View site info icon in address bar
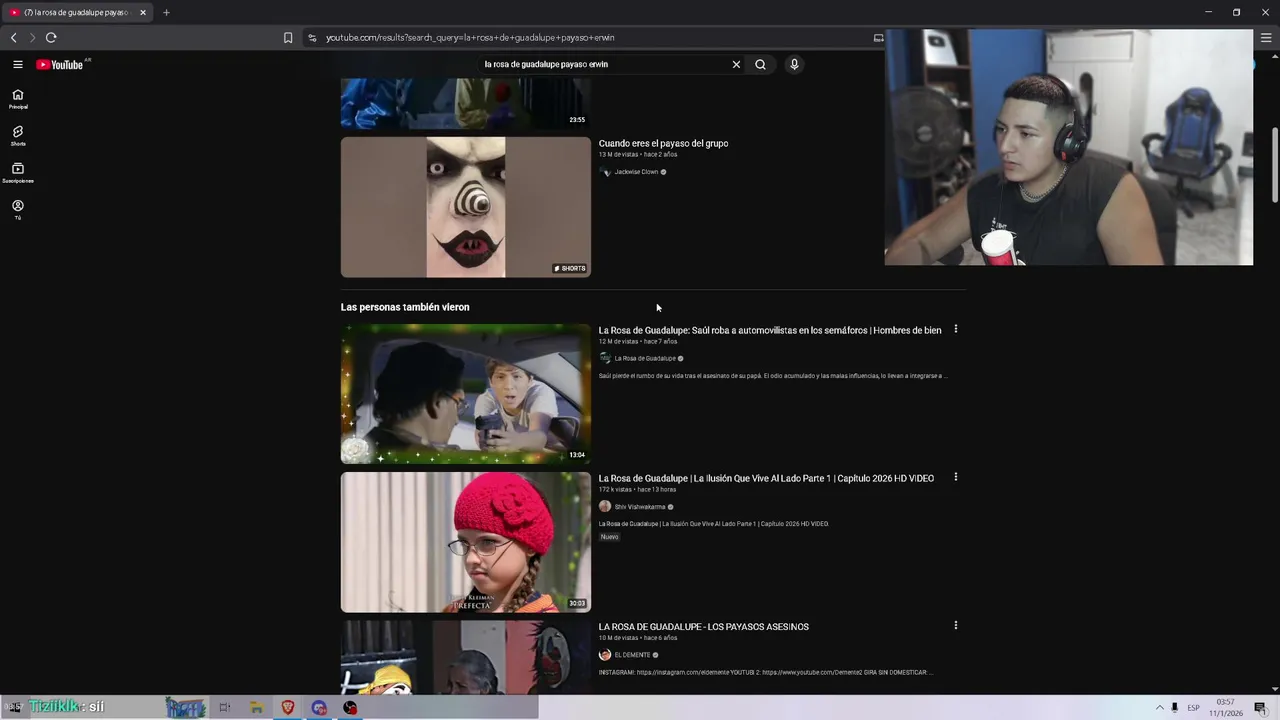Image resolution: width=1280 pixels, height=720 pixels. 312,37
